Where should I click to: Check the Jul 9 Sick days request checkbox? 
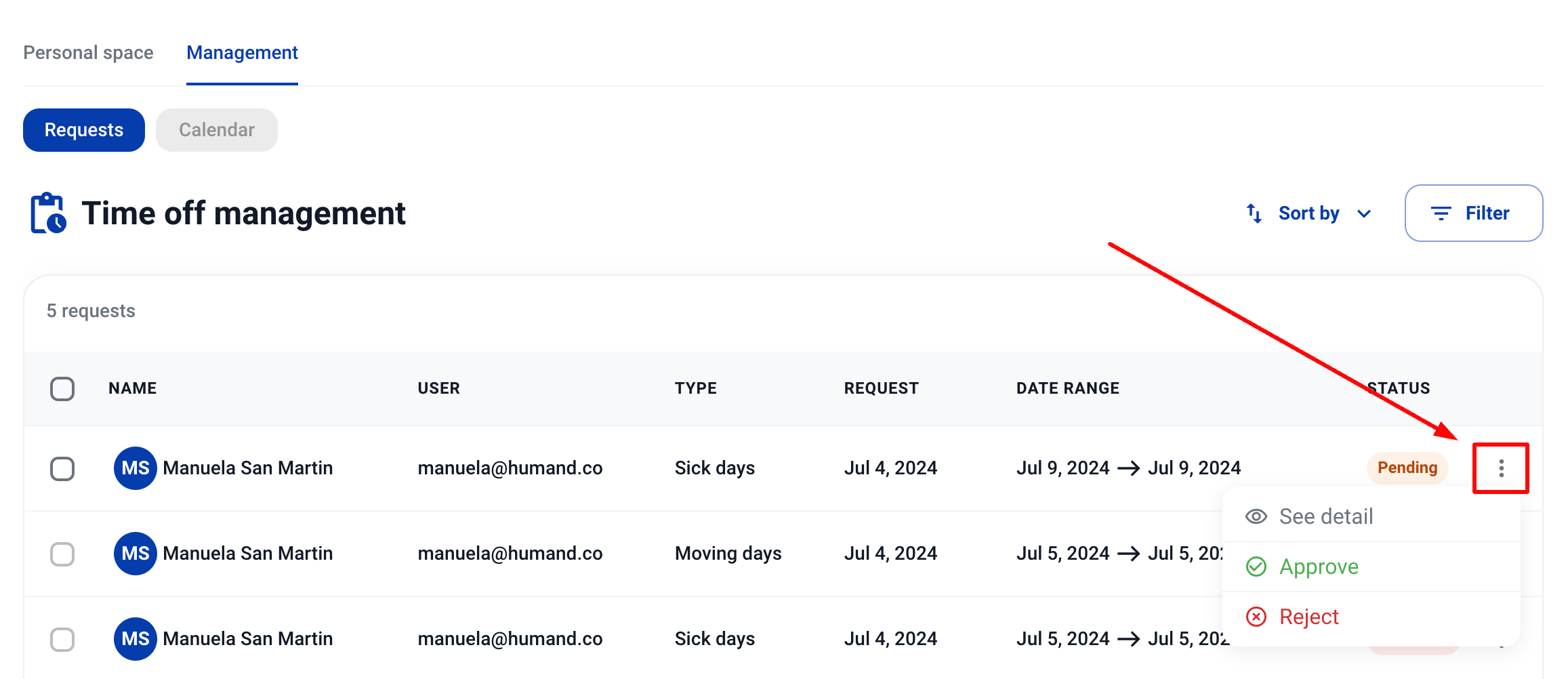click(62, 468)
